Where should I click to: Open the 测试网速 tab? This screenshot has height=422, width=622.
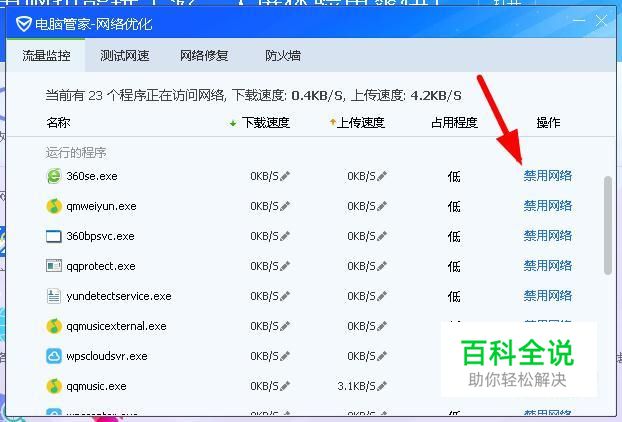pyautogui.click(x=125, y=56)
